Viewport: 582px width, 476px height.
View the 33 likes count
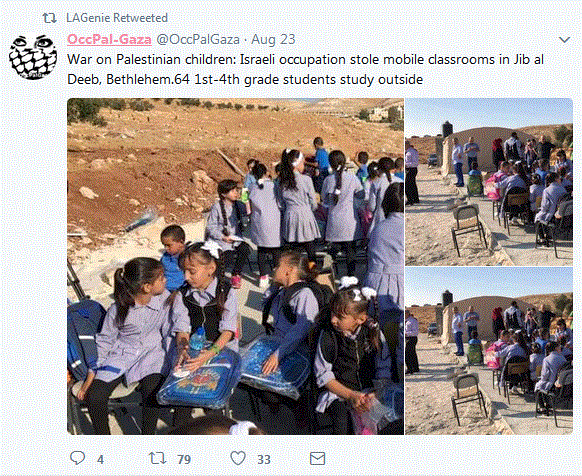264,460
